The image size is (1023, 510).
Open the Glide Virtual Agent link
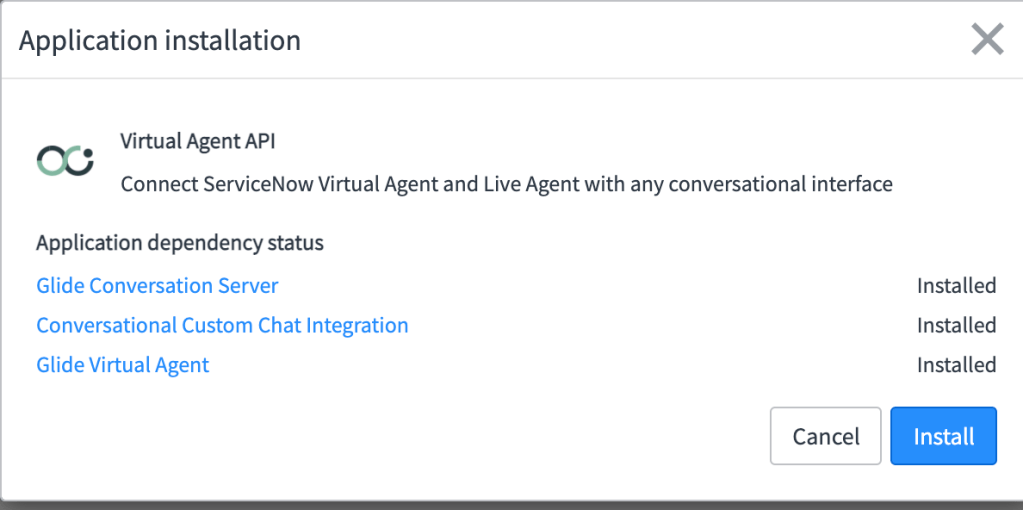click(x=123, y=365)
